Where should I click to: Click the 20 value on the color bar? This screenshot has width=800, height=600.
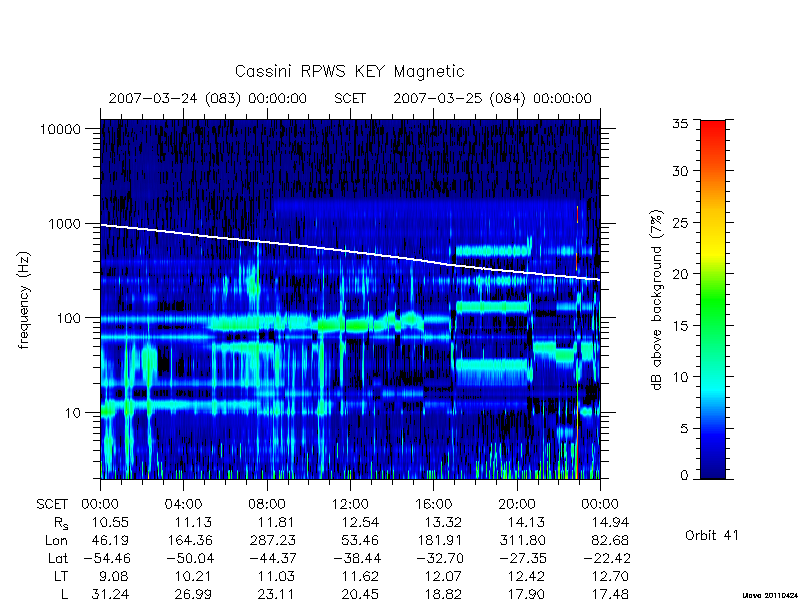tap(680, 274)
